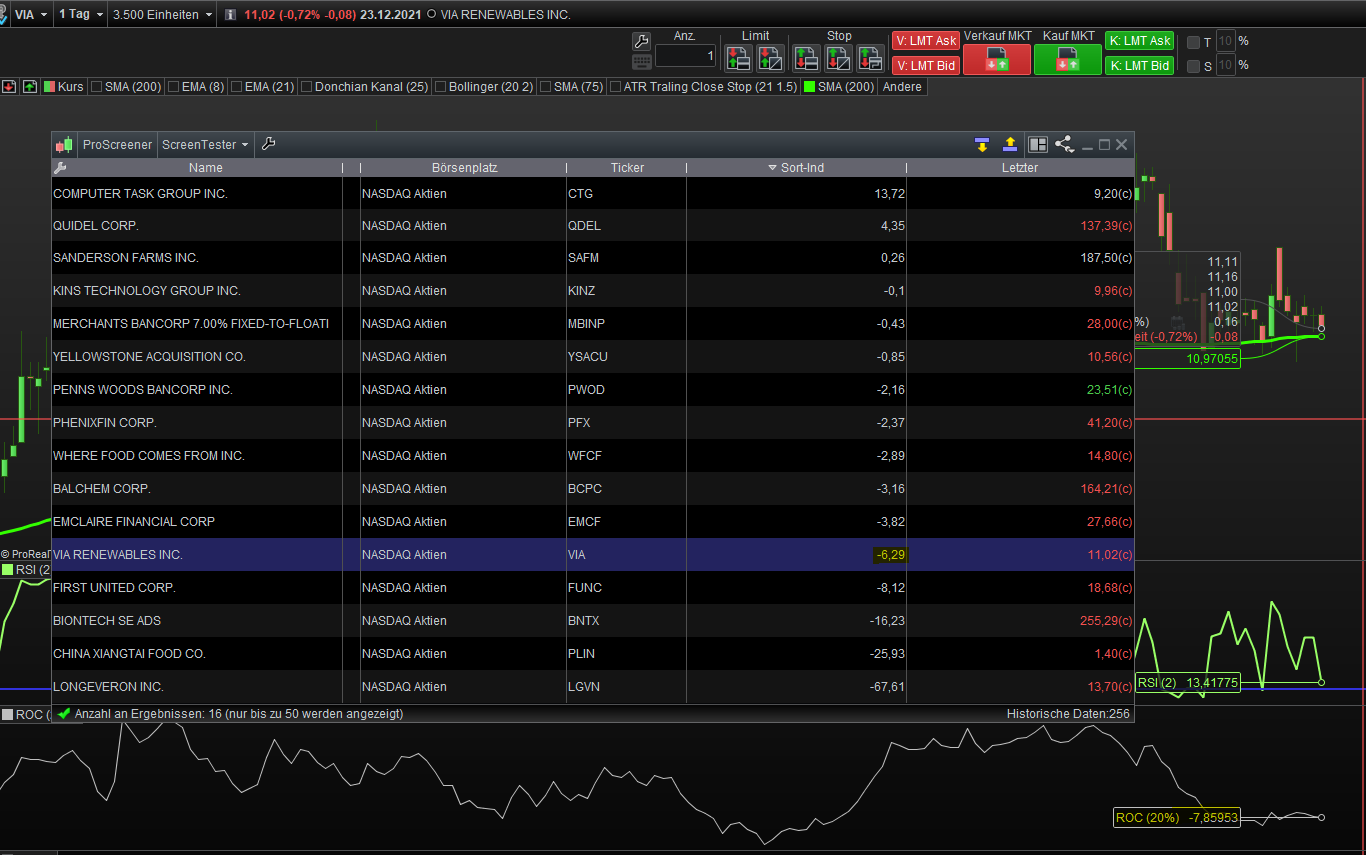This screenshot has height=855, width=1366.
Task: Click the layout panel icon in ProScreener
Action: 1038,145
